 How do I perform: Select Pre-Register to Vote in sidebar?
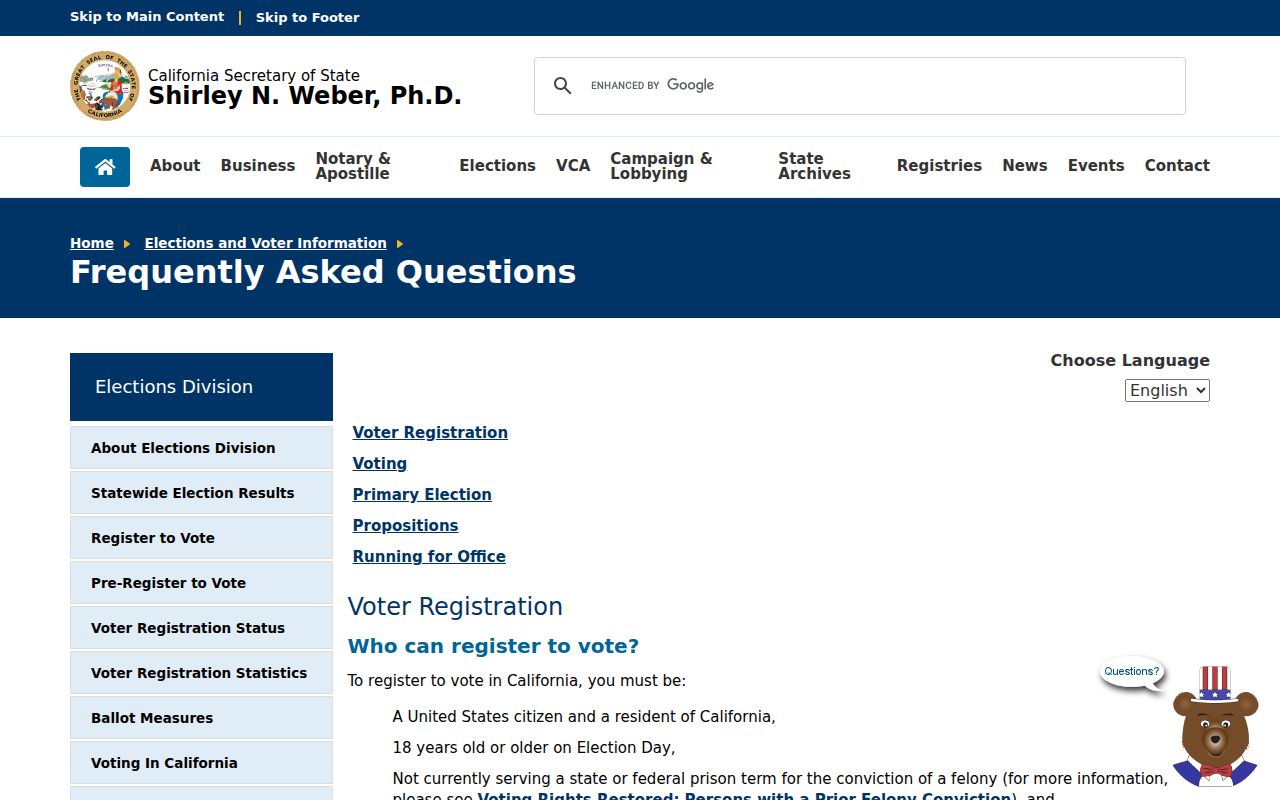pyautogui.click(x=201, y=583)
